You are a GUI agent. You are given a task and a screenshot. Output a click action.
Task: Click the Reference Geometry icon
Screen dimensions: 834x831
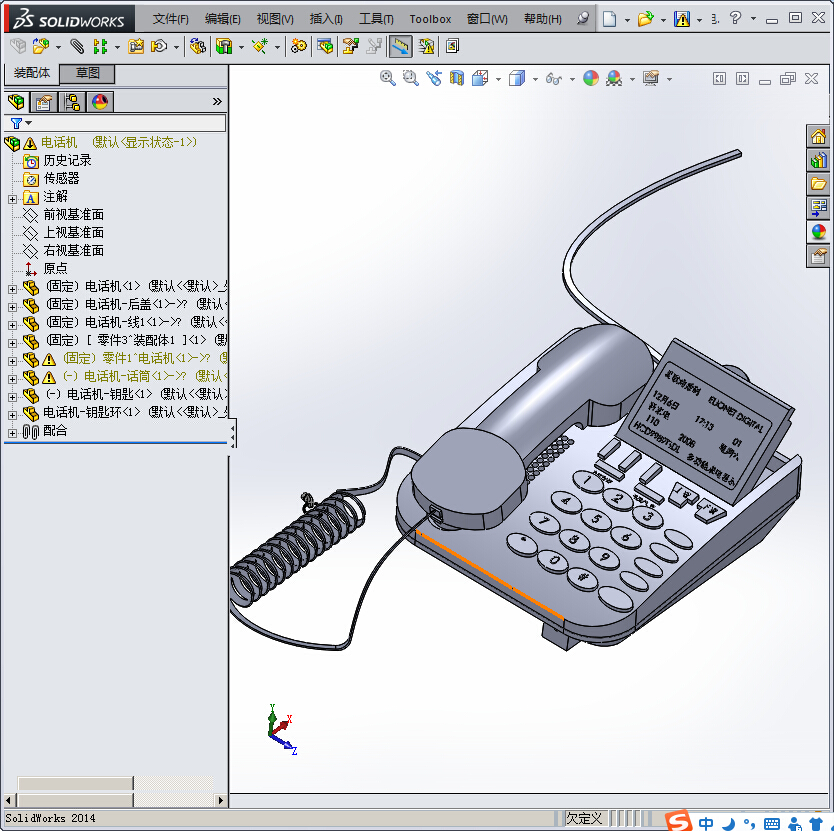260,46
